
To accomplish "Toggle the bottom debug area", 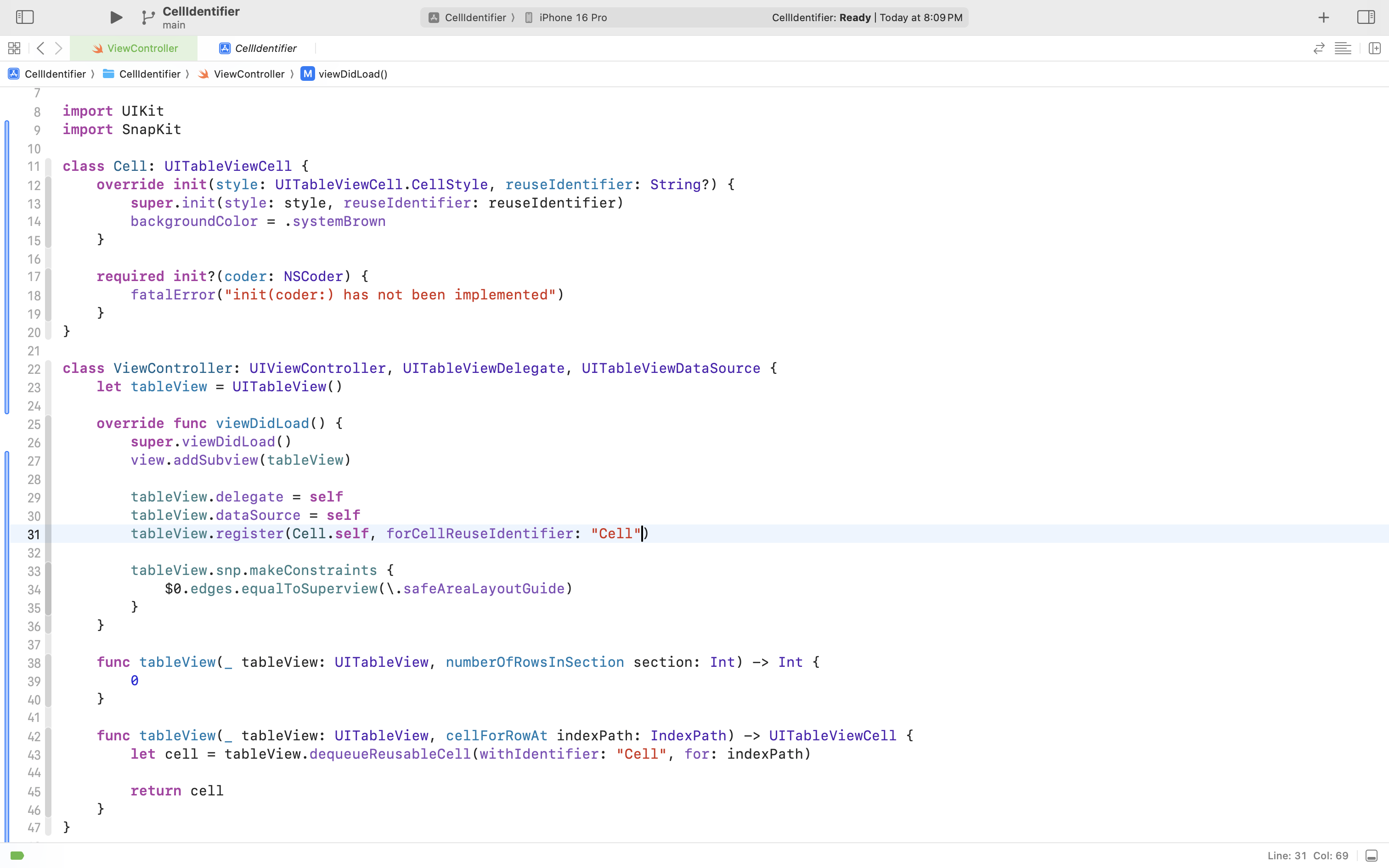I will (x=1371, y=855).
